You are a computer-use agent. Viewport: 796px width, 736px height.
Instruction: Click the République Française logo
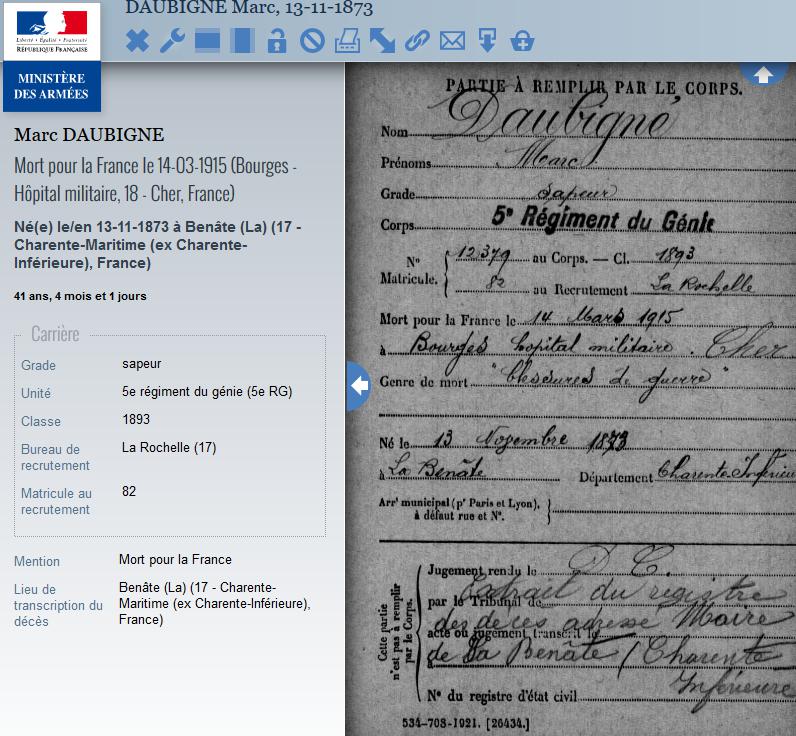point(52,31)
